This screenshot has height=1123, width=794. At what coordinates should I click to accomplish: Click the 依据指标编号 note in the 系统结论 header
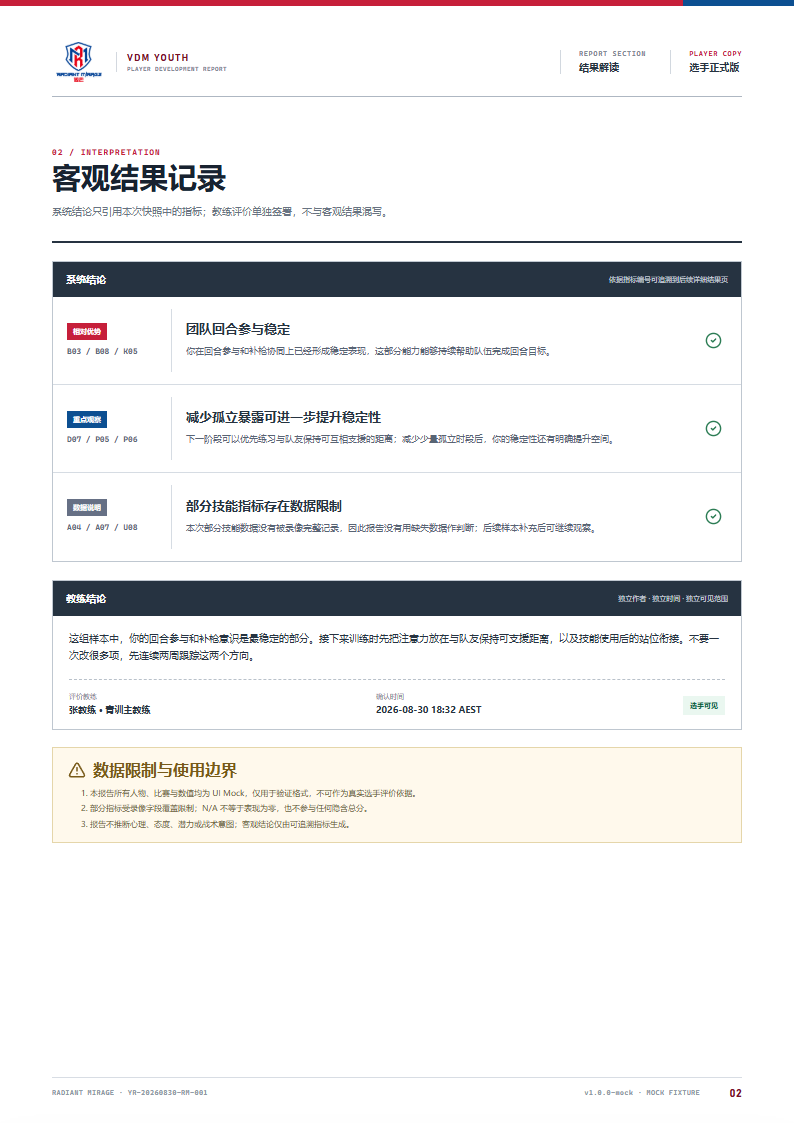tap(668, 280)
